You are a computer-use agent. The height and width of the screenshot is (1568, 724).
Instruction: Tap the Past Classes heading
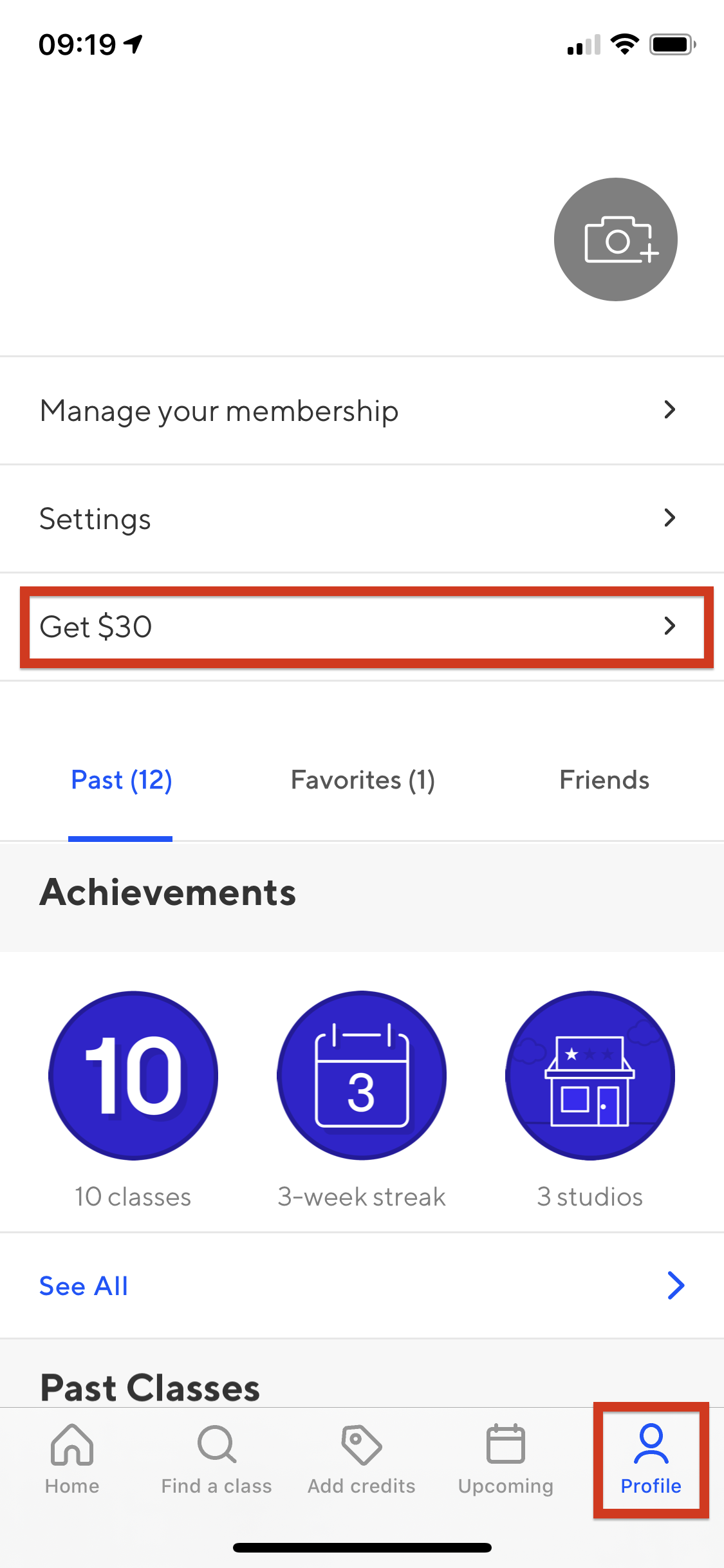coord(150,1387)
